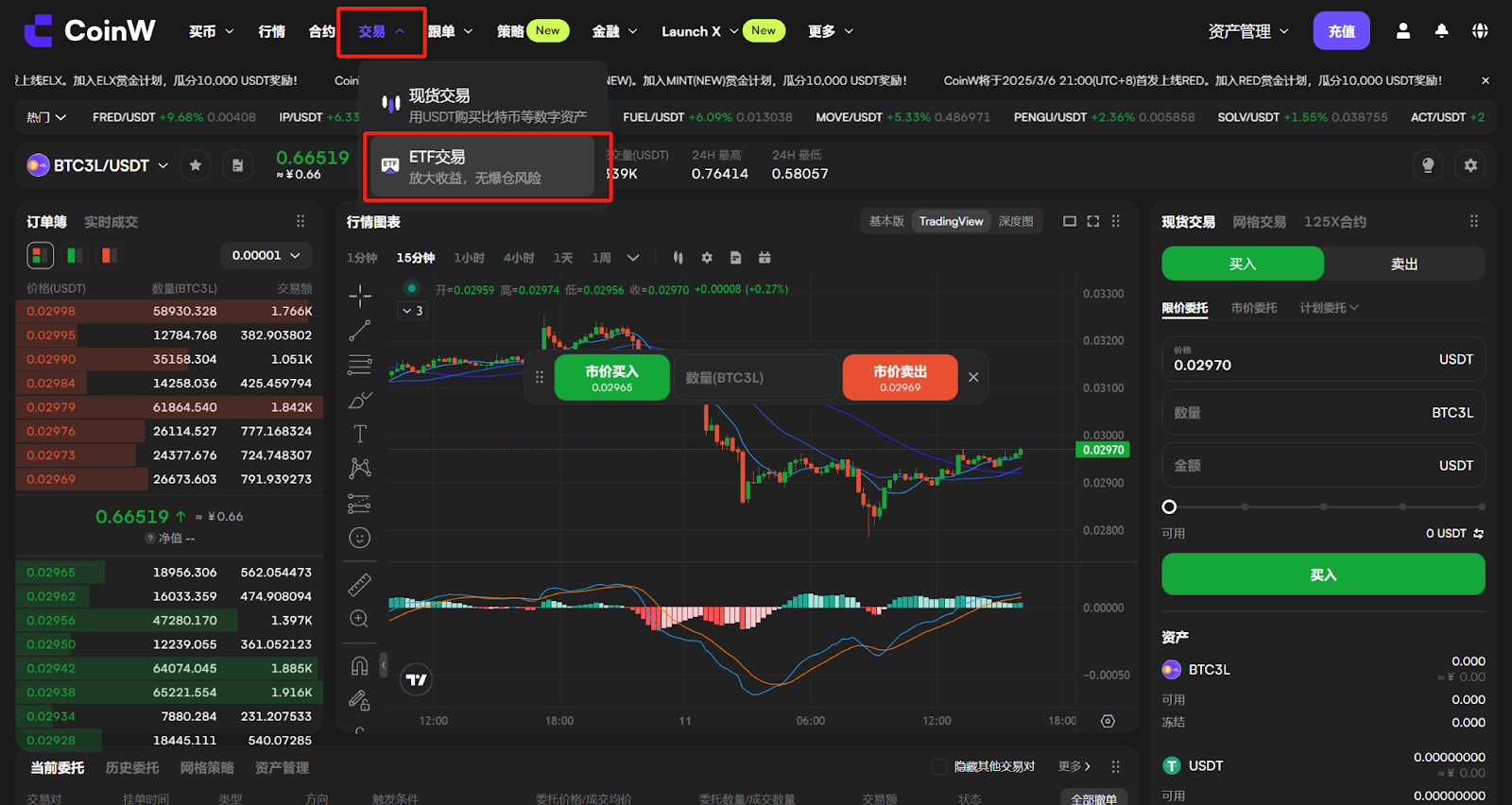
Task: Select ETF交易 from the trade menu
Action: pyautogui.click(x=482, y=166)
